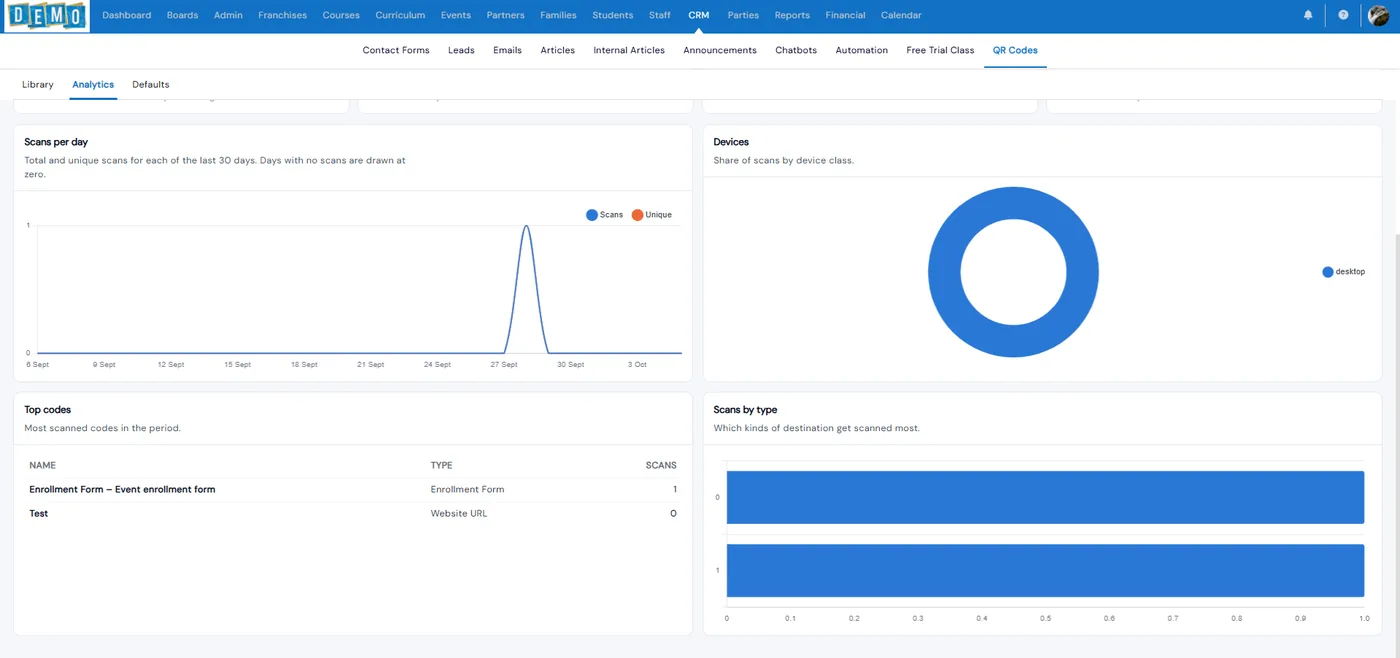The width and height of the screenshot is (1400, 658).
Task: Switch to Leads tab
Action: [x=461, y=50]
